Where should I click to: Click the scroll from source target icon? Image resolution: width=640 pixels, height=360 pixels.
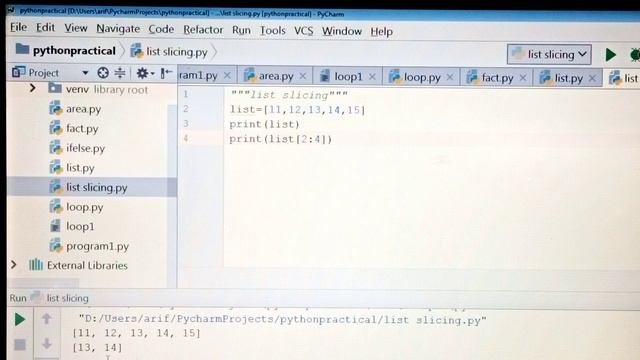pos(103,73)
